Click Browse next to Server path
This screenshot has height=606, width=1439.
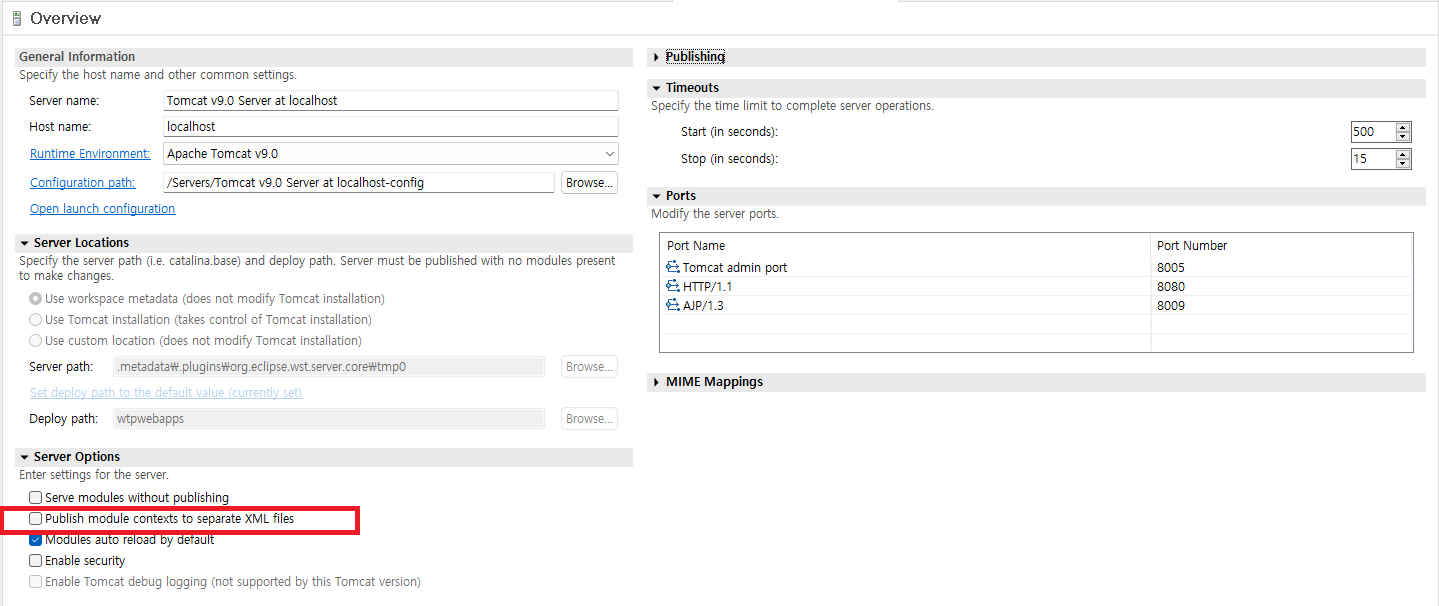click(x=589, y=366)
